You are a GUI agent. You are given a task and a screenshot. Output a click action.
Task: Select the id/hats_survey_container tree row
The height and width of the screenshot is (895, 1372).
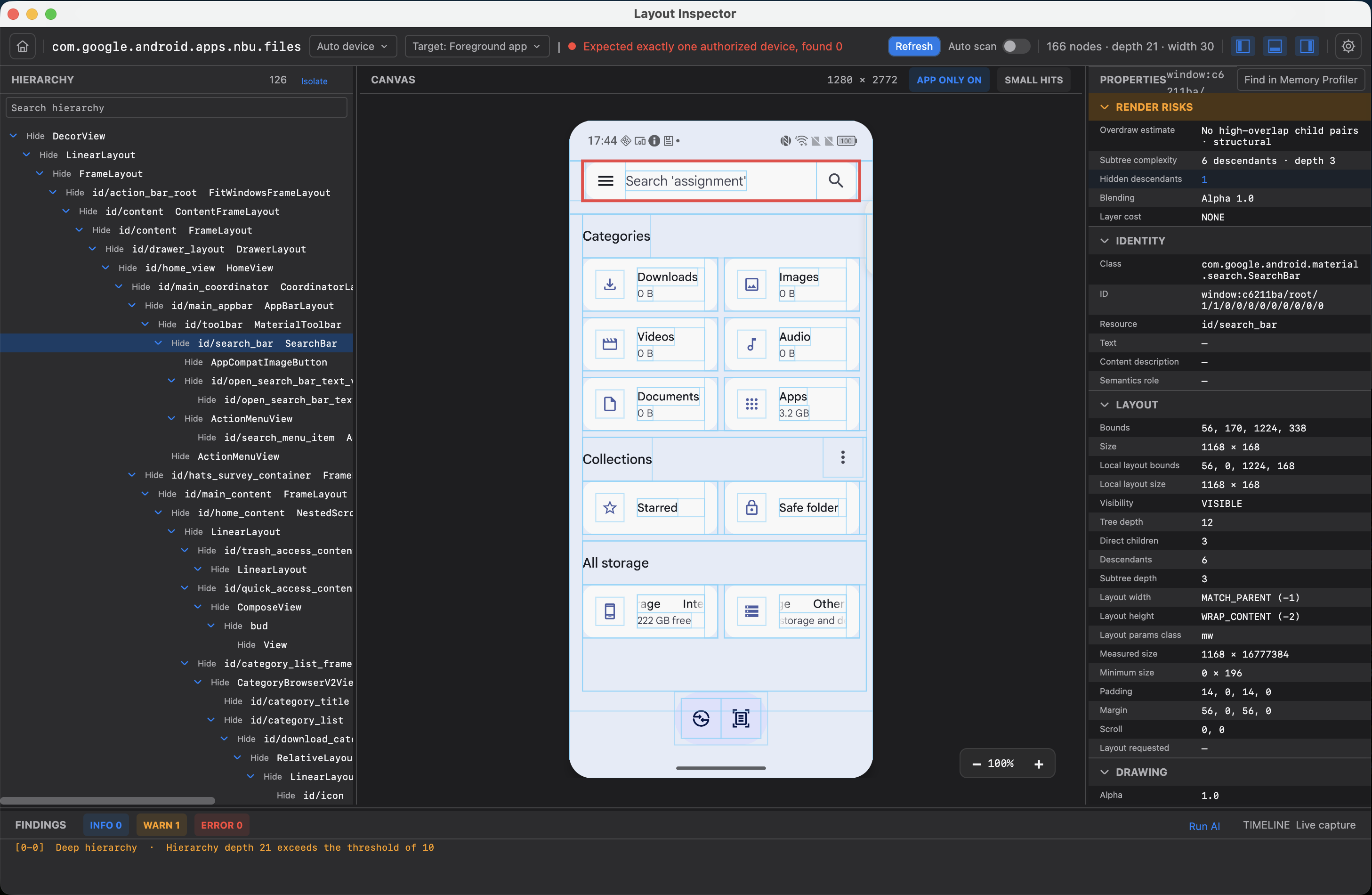coord(177,475)
